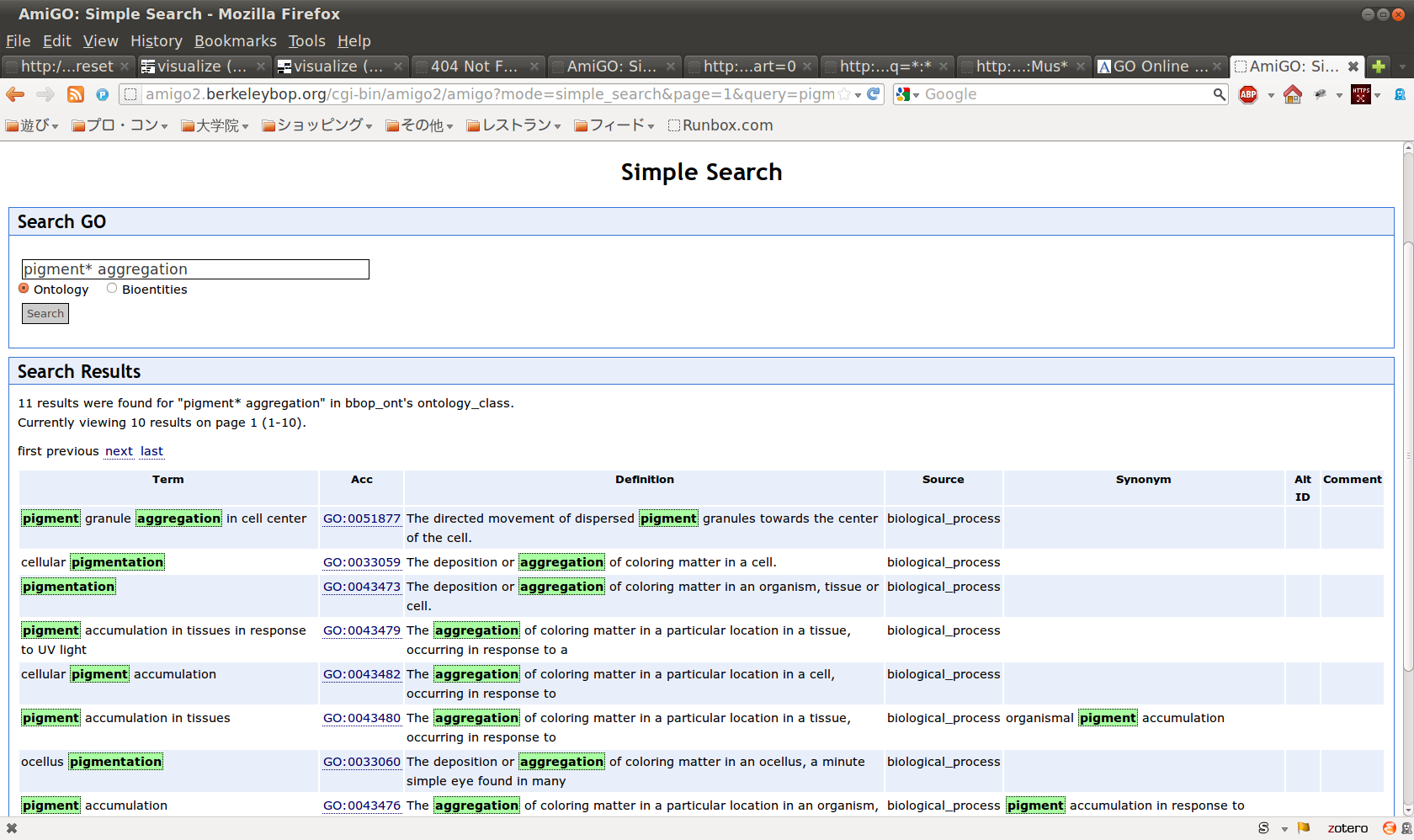
Task: Select the Bioentities radio button
Action: (112, 289)
